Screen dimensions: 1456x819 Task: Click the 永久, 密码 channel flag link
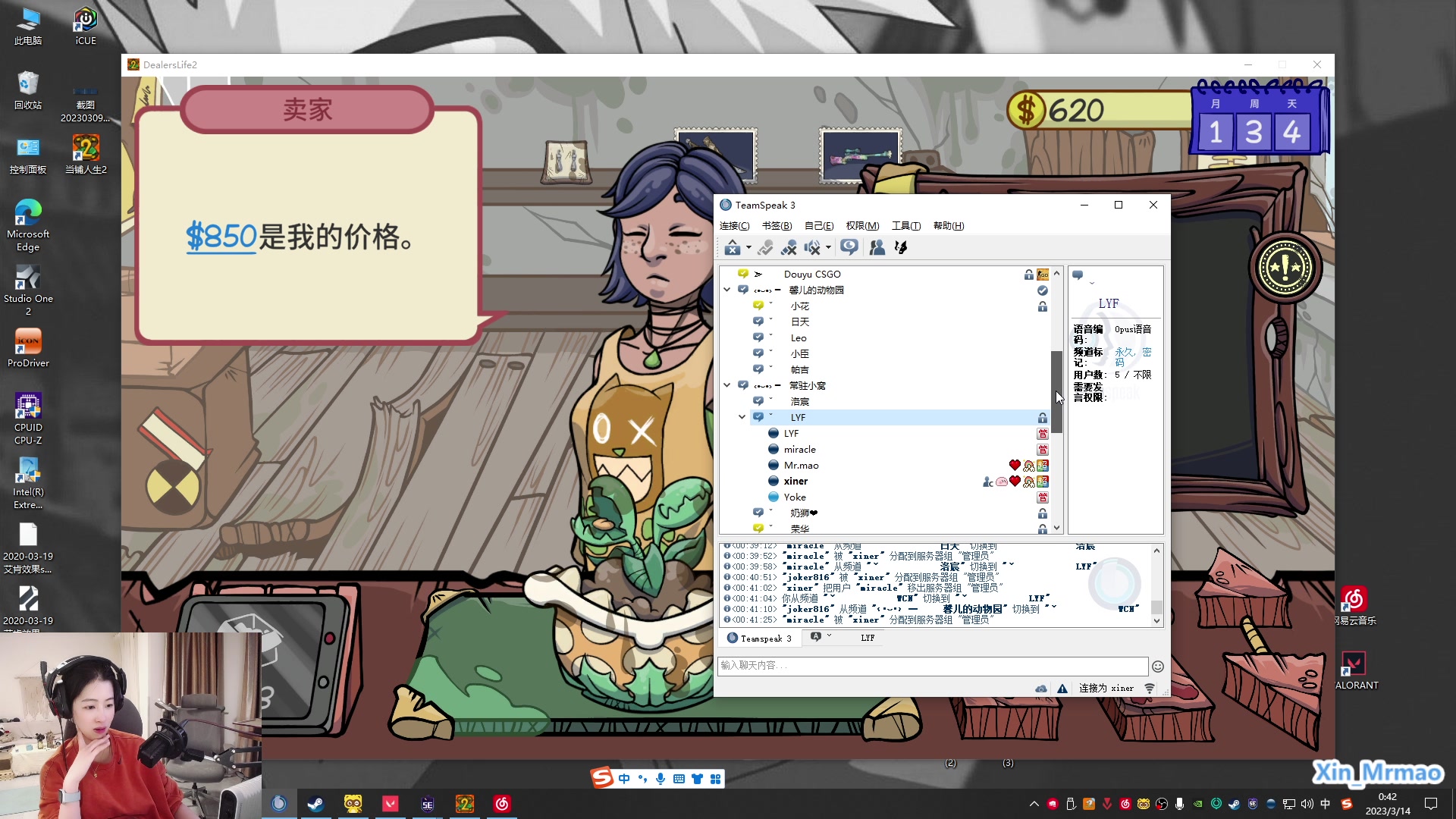1133,357
